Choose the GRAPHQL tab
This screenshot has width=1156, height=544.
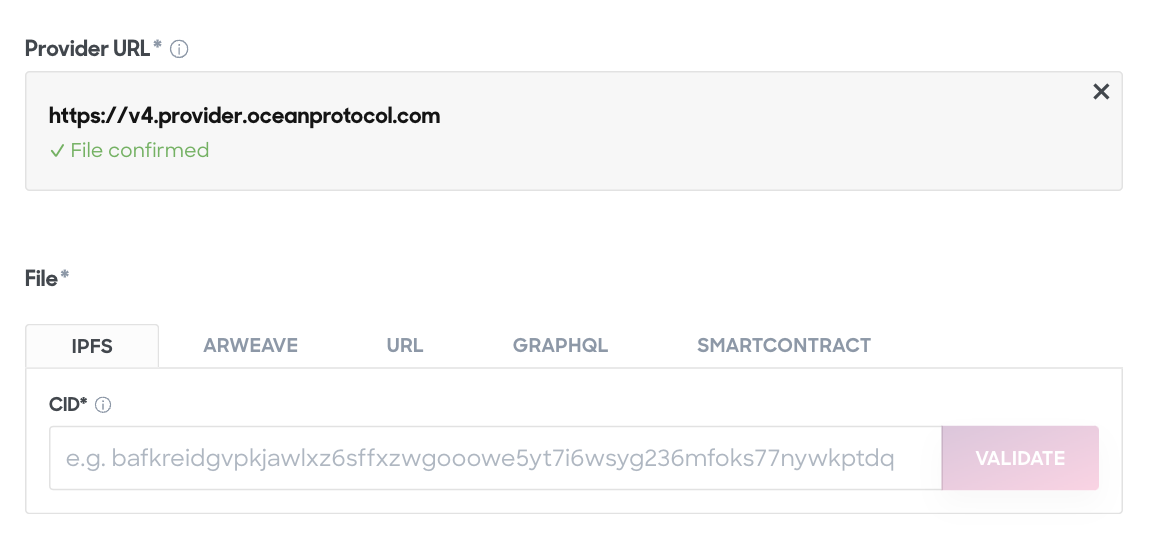pos(560,345)
